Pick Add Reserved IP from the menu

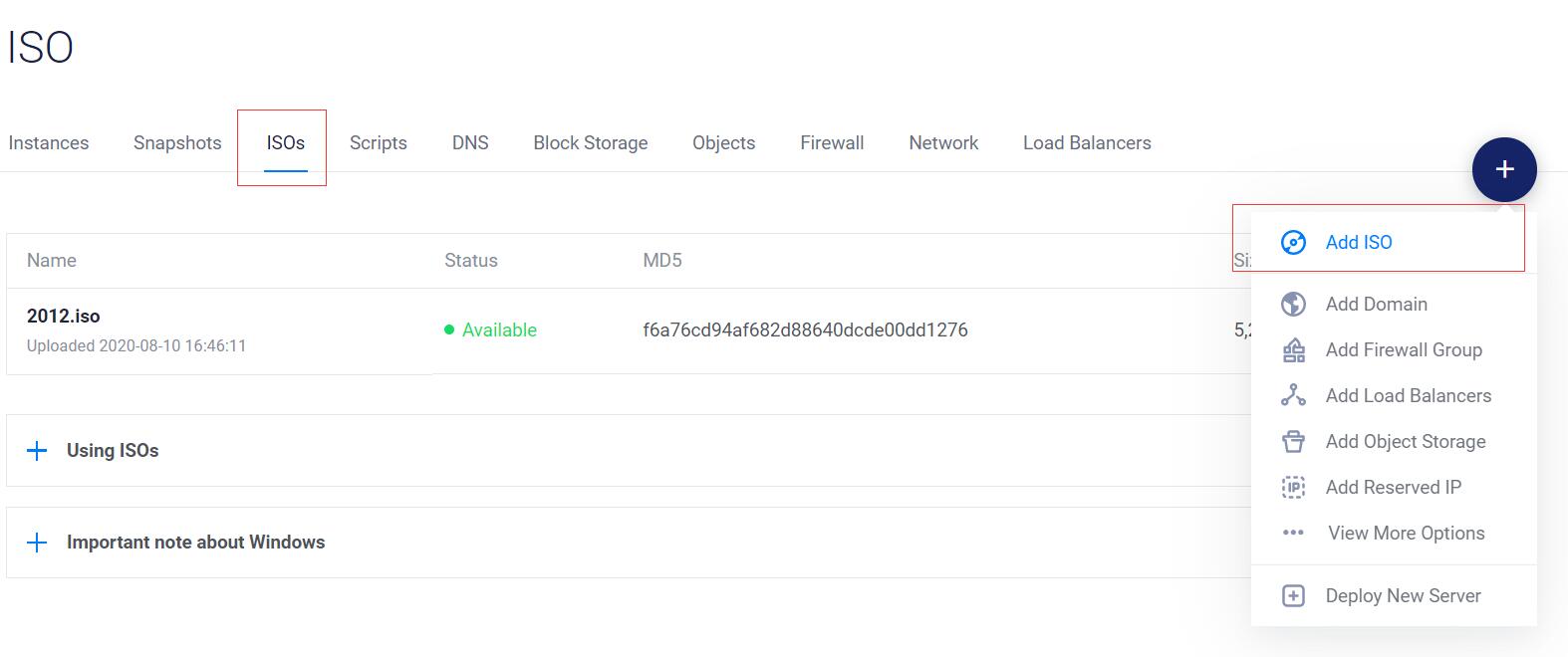pyautogui.click(x=1394, y=487)
